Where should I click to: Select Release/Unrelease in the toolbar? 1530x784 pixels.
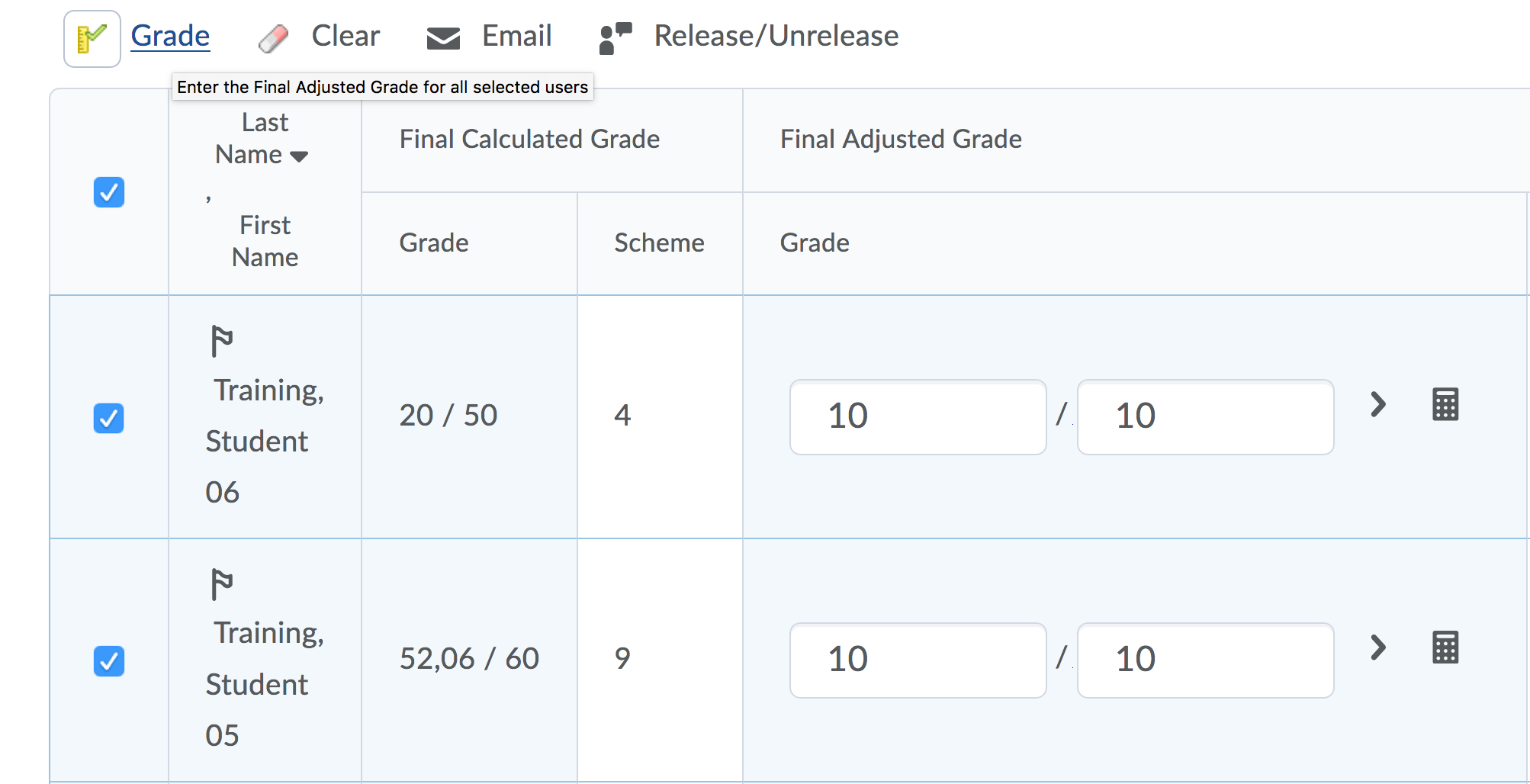click(776, 36)
